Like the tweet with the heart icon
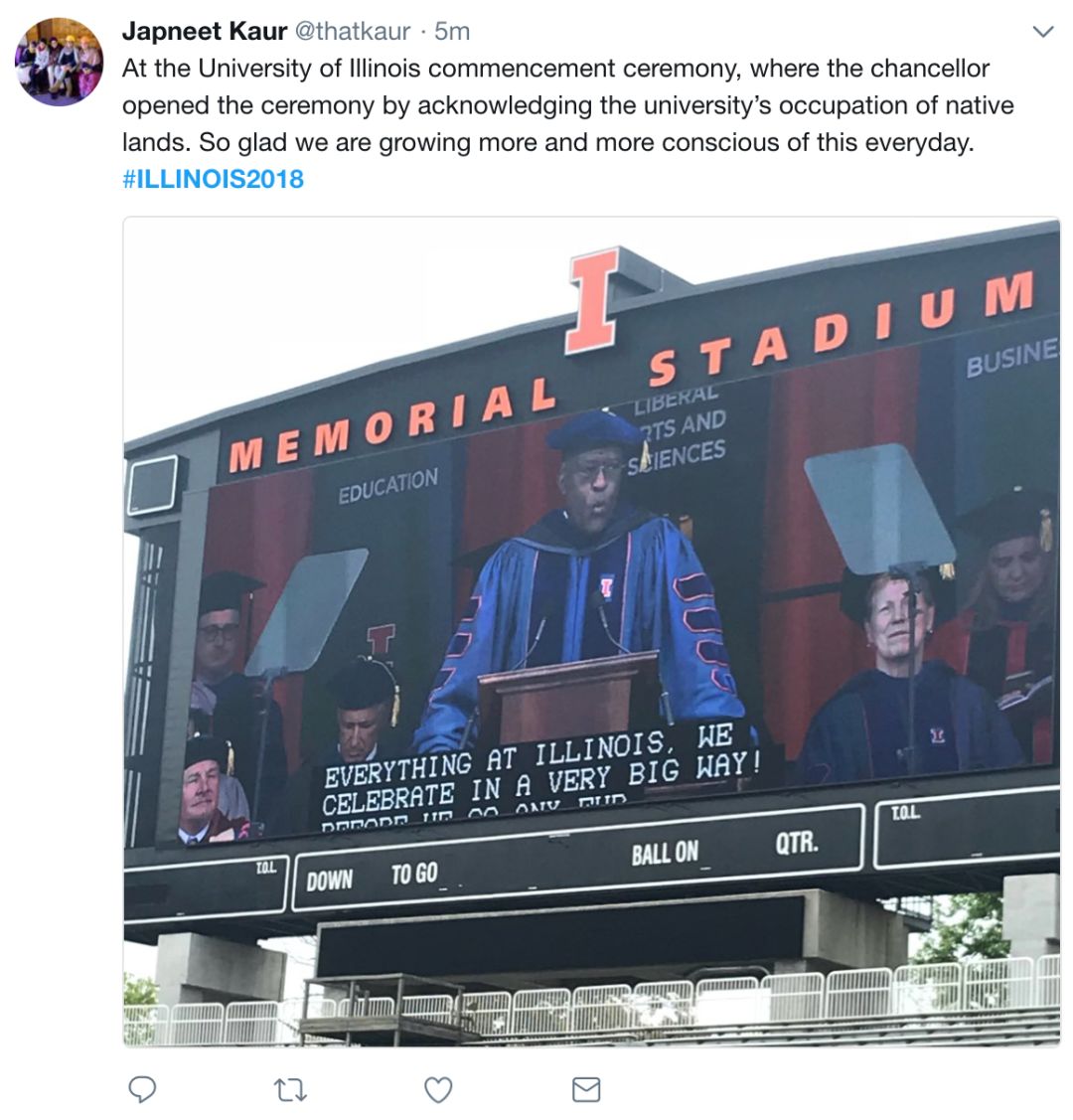 [438, 1090]
